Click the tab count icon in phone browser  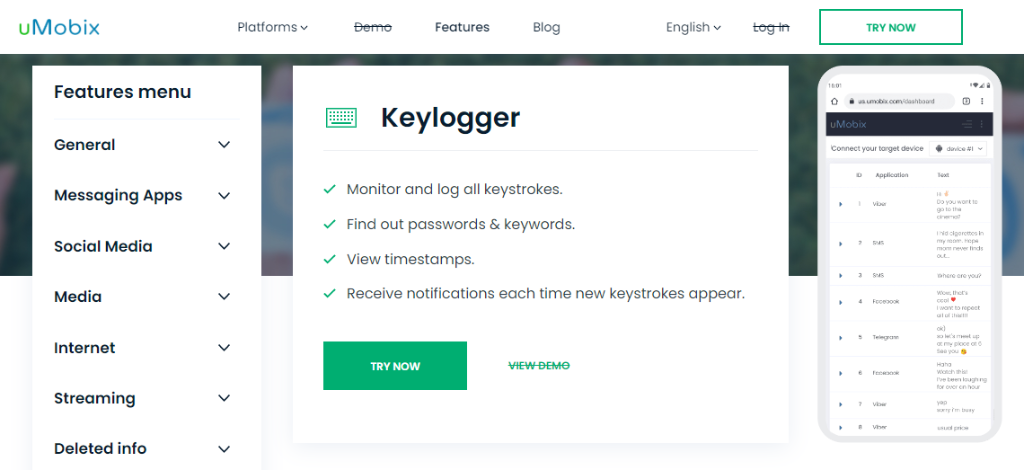tap(967, 101)
